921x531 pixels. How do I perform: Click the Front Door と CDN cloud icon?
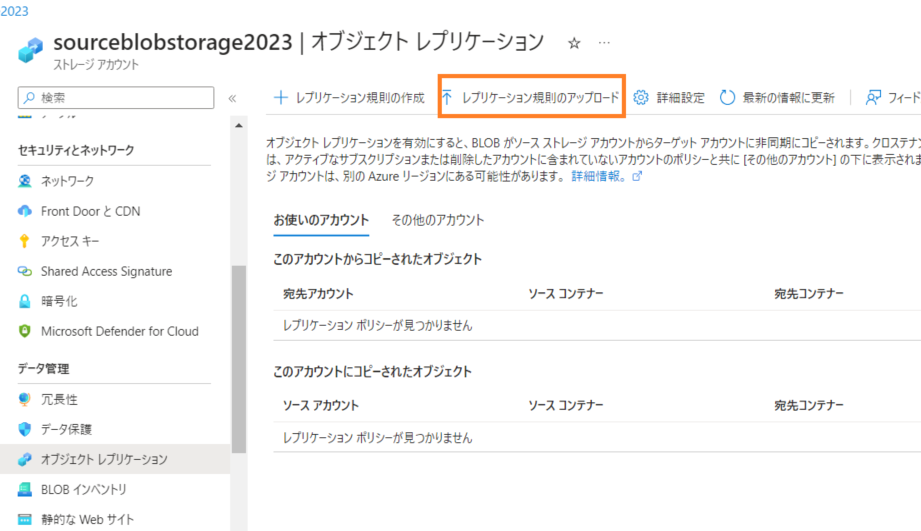pos(25,211)
